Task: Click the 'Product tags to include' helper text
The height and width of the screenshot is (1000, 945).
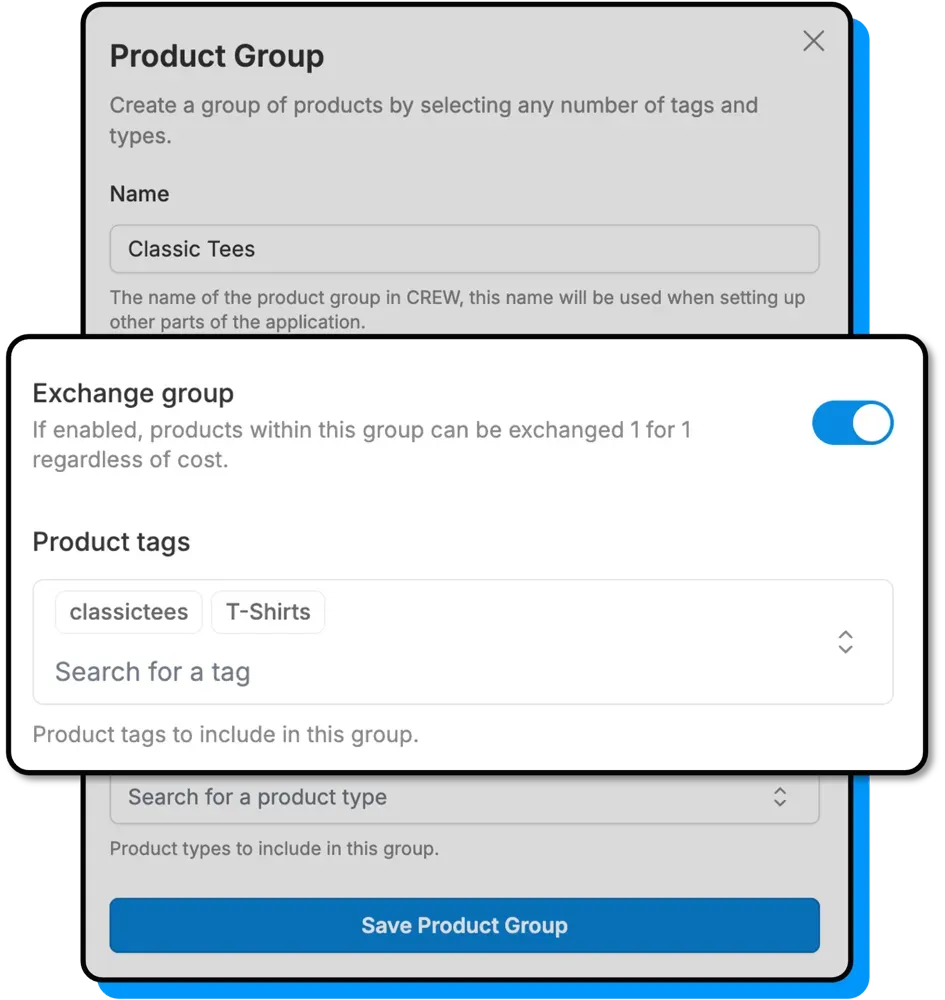Action: (225, 734)
